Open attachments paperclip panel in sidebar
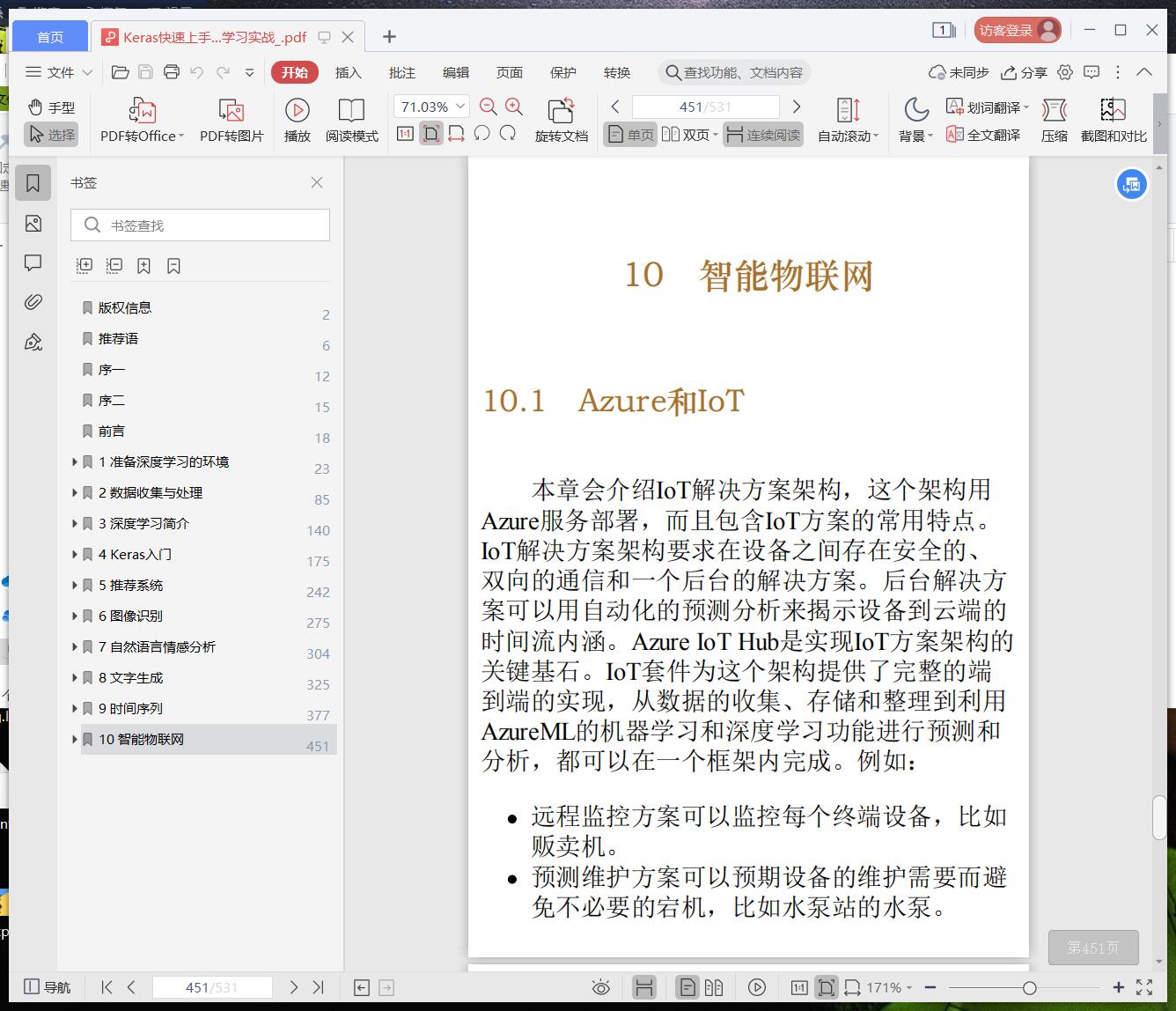The height and width of the screenshot is (1011, 1176). click(33, 302)
